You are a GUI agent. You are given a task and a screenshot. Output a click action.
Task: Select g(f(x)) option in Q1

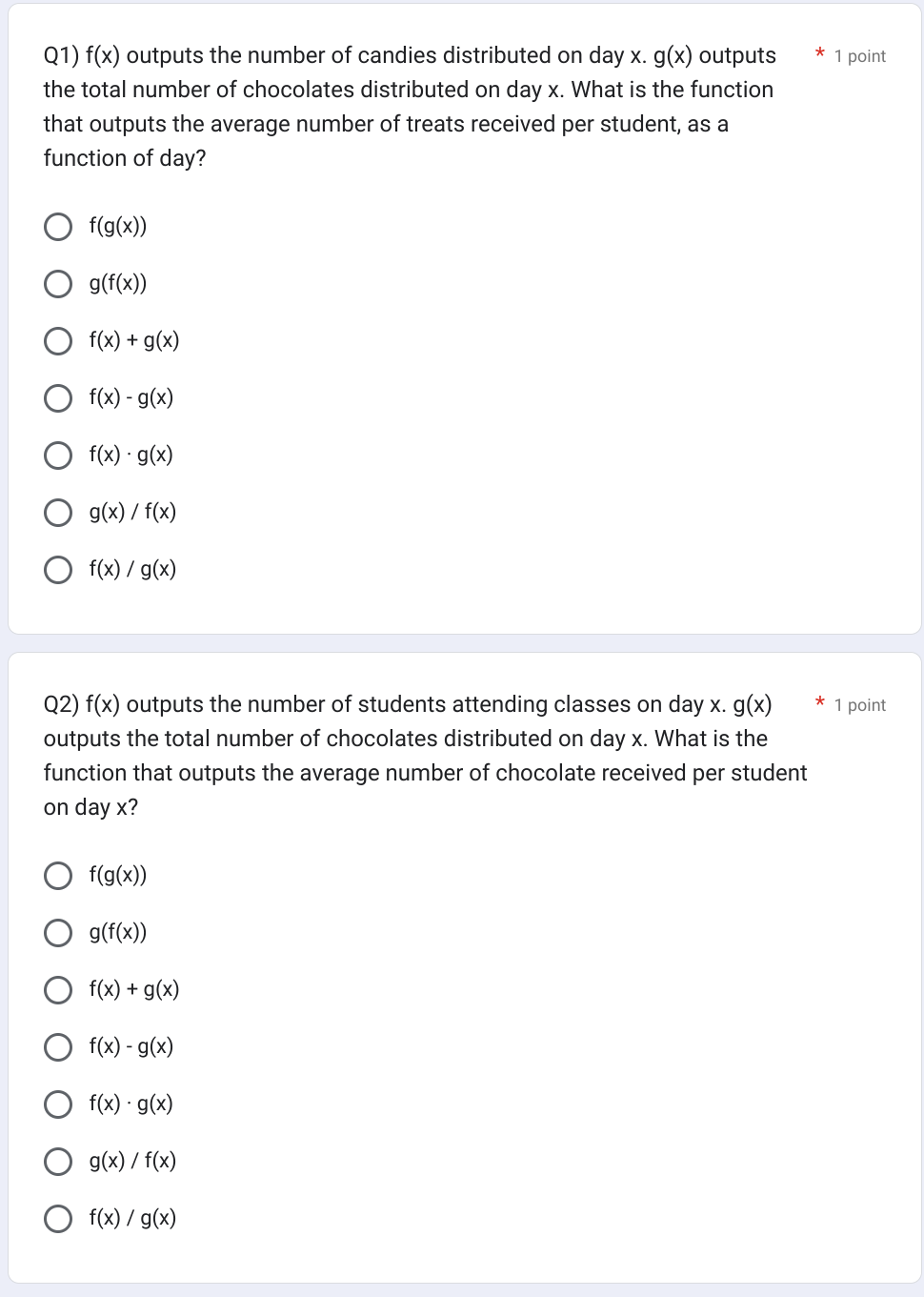tap(58, 283)
